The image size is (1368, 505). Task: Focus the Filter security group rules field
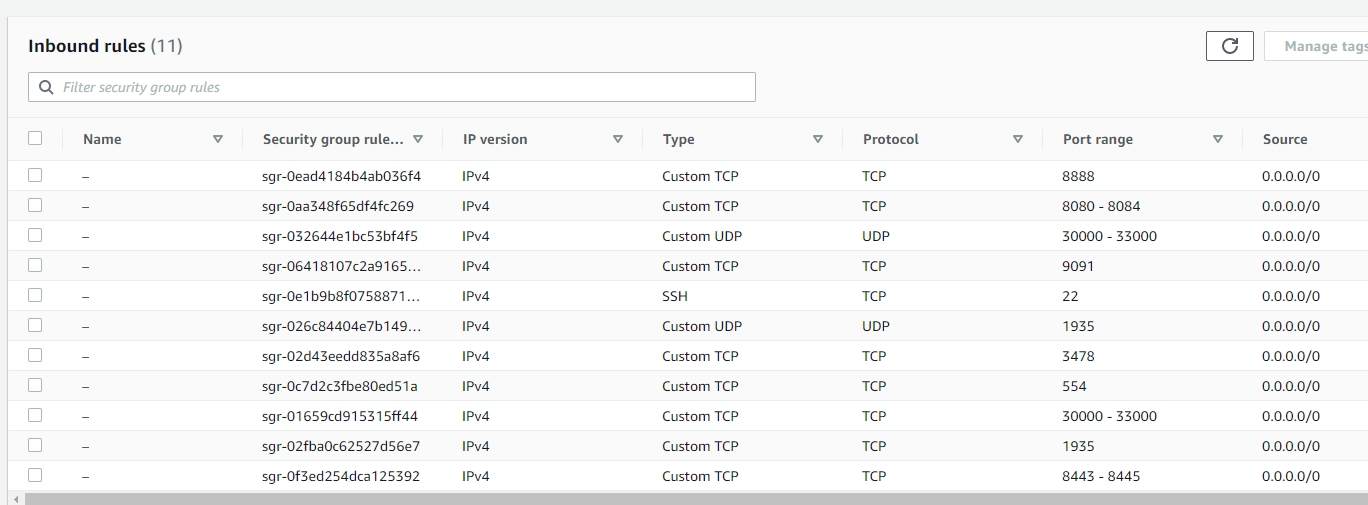392,87
